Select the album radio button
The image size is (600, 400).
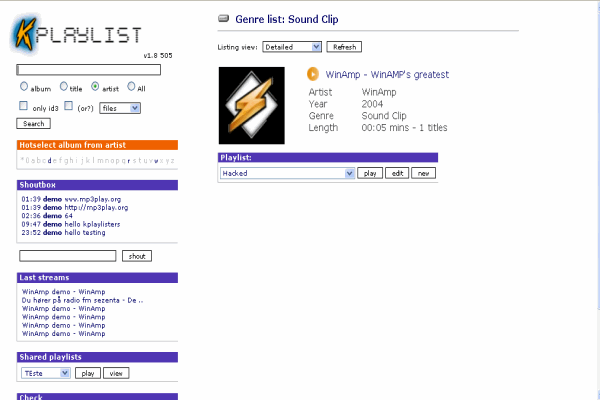point(24,87)
